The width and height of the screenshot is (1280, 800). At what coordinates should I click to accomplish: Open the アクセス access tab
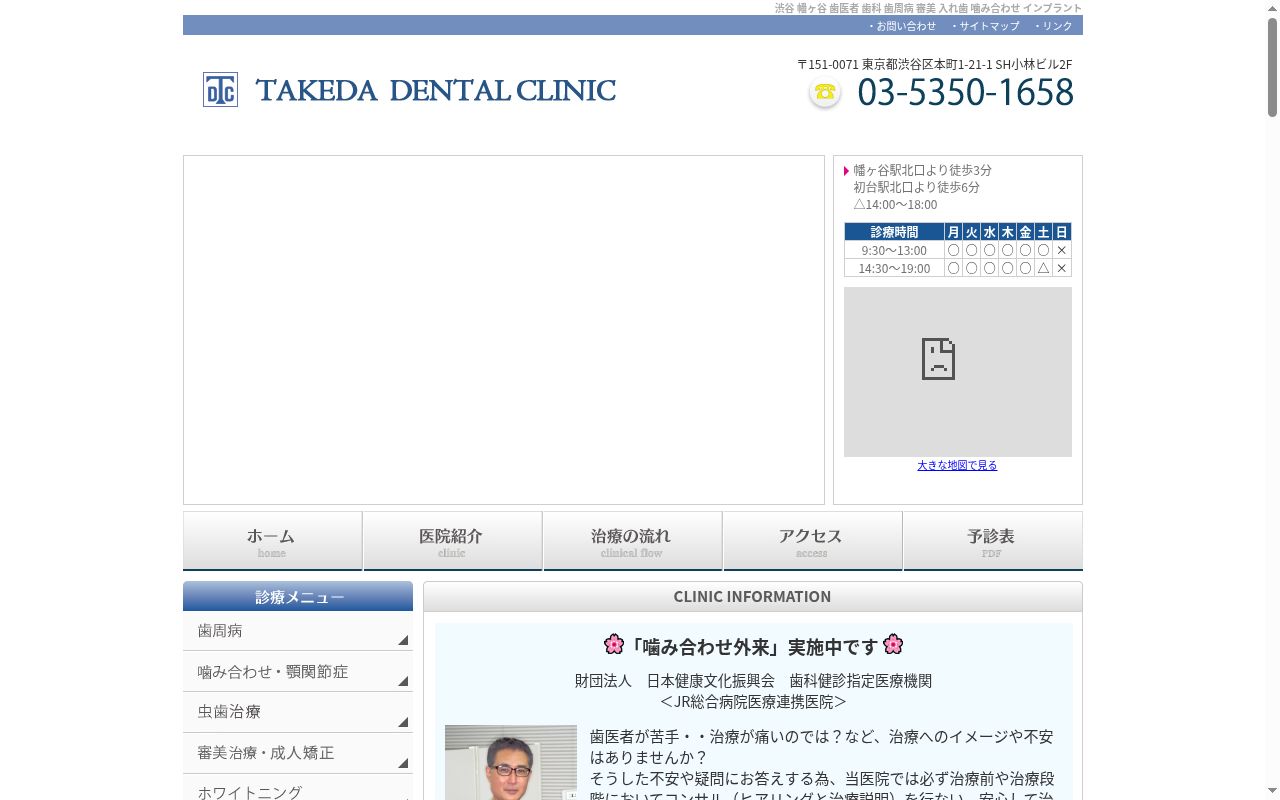pyautogui.click(x=812, y=541)
